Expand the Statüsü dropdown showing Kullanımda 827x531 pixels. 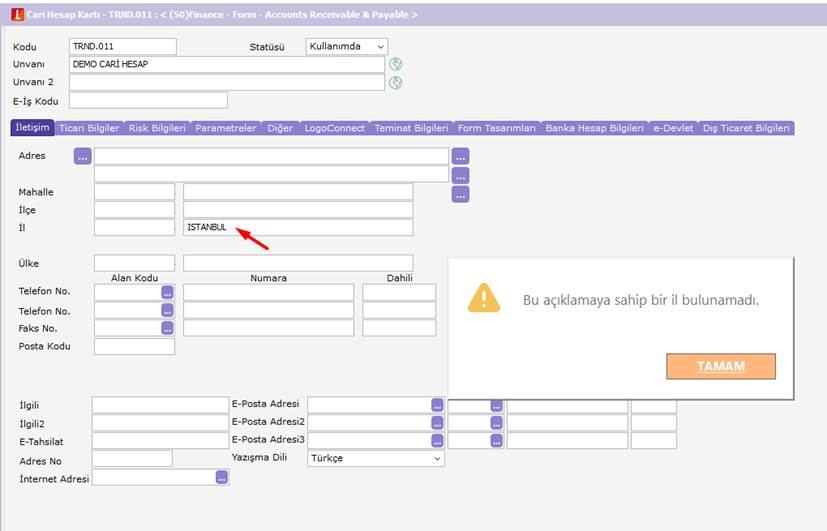coord(347,46)
